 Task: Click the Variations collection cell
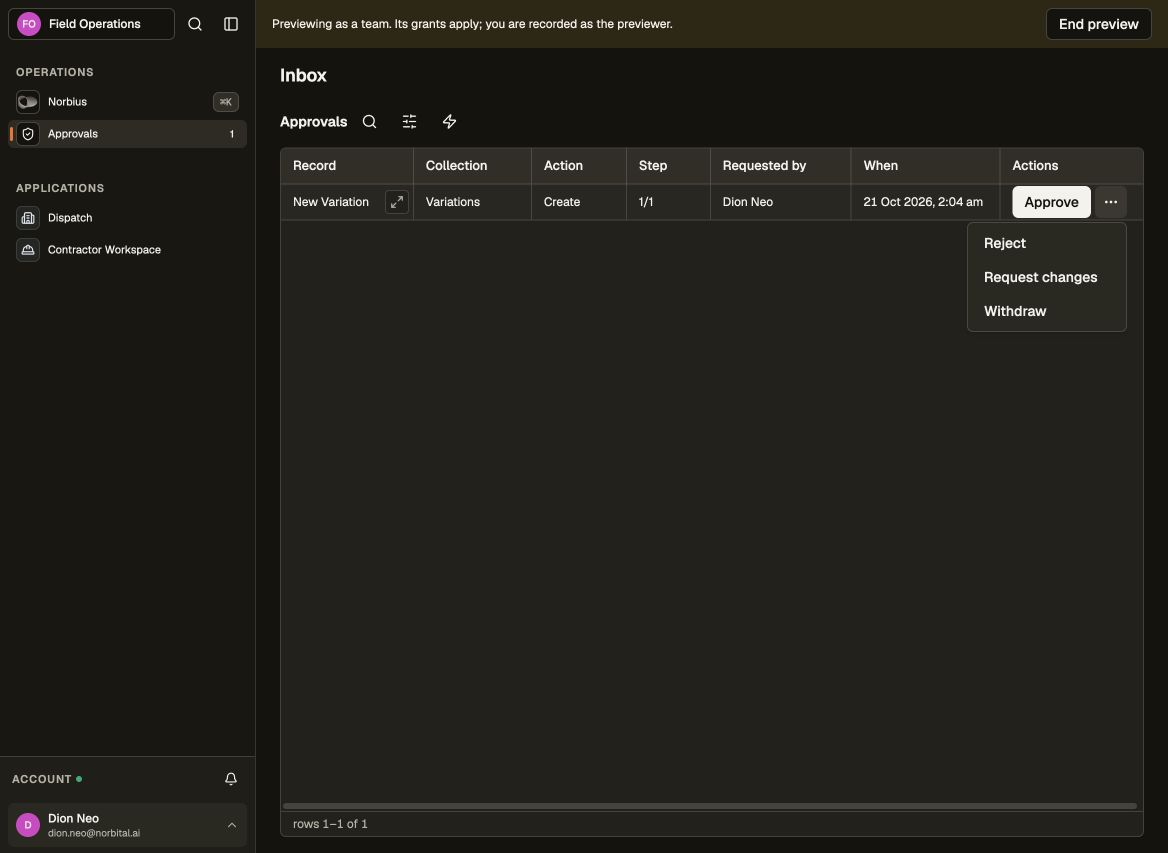coord(472,202)
